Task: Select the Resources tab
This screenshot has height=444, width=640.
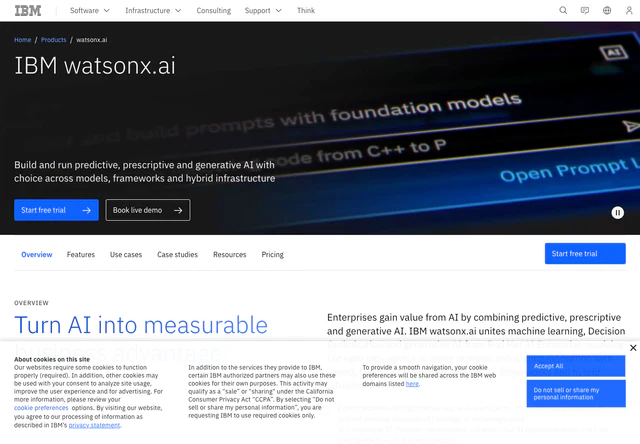Action: [230, 255]
